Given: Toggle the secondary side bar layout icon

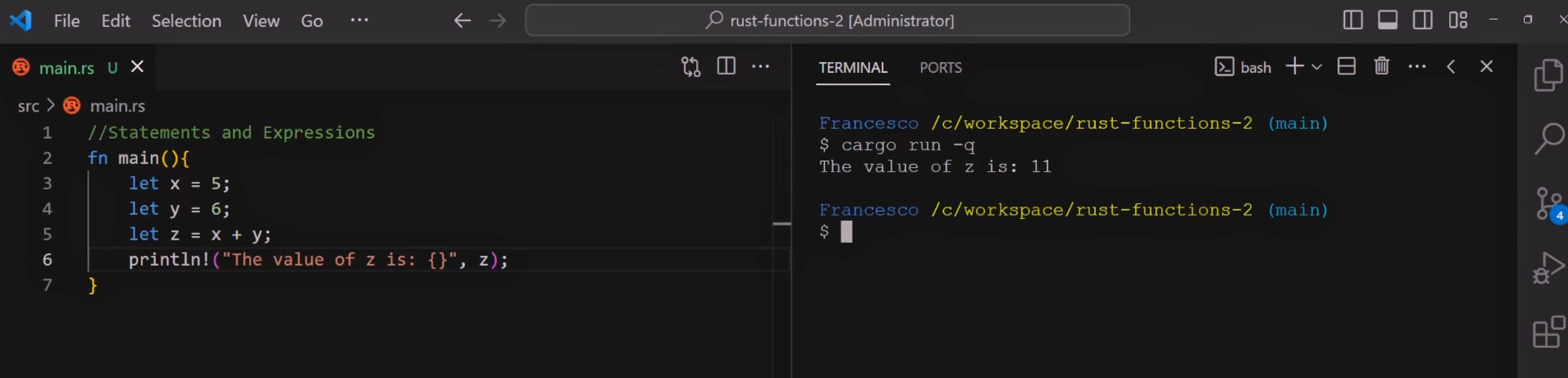Looking at the screenshot, I should pyautogui.click(x=1423, y=20).
